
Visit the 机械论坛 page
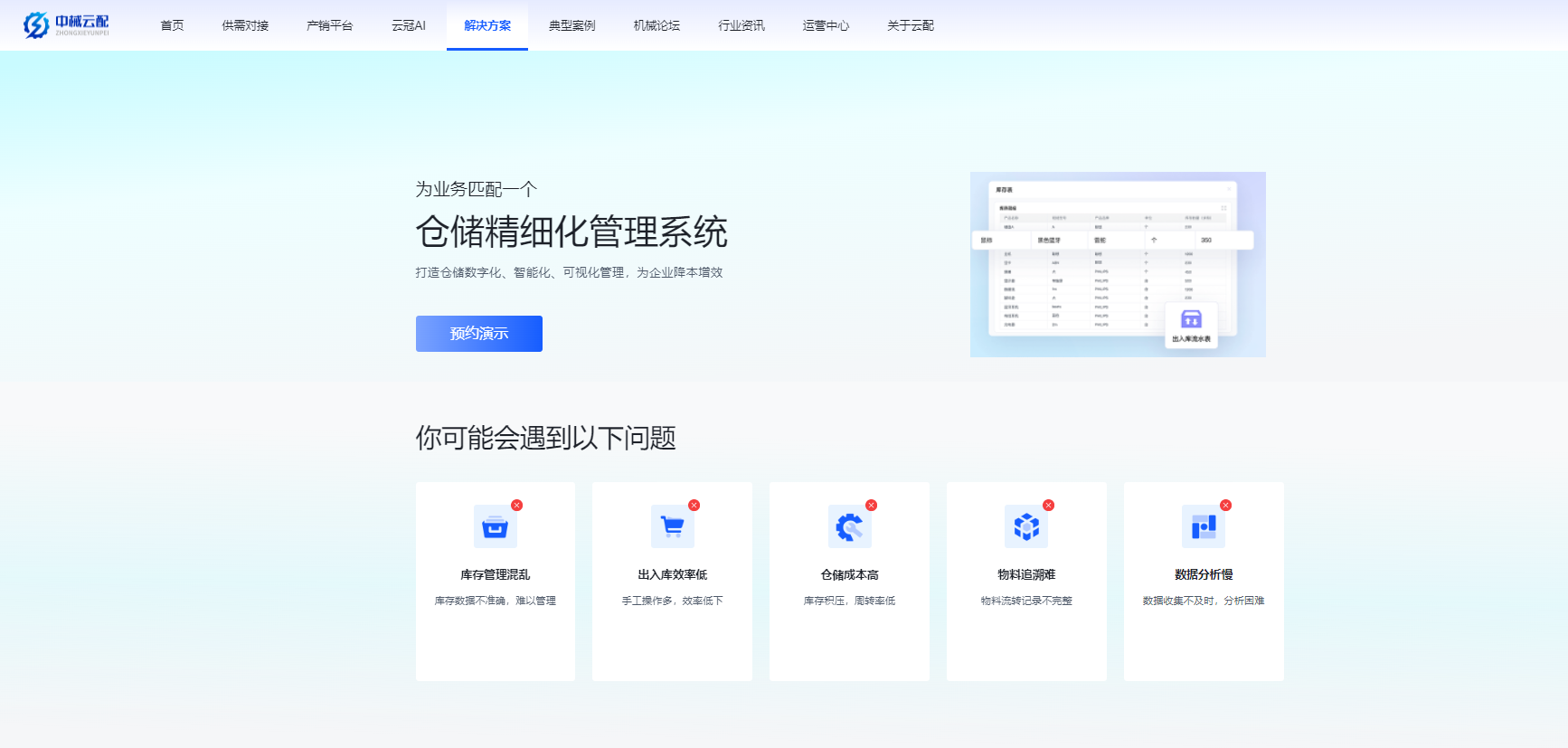656,25
